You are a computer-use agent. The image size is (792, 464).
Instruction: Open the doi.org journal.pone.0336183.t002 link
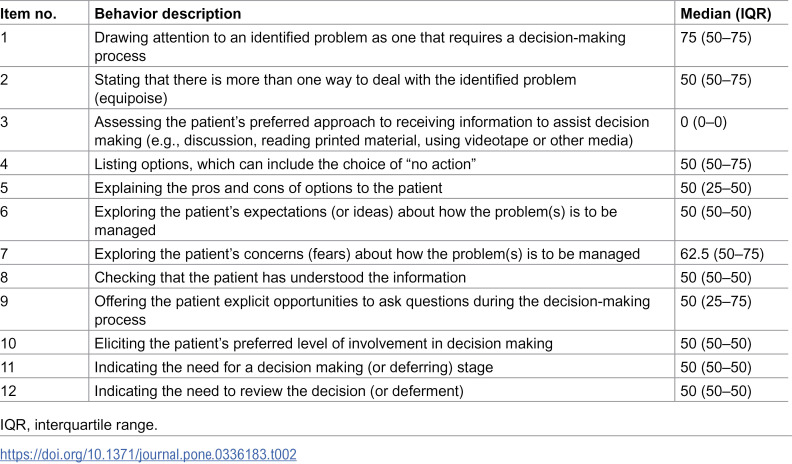(x=148, y=454)
